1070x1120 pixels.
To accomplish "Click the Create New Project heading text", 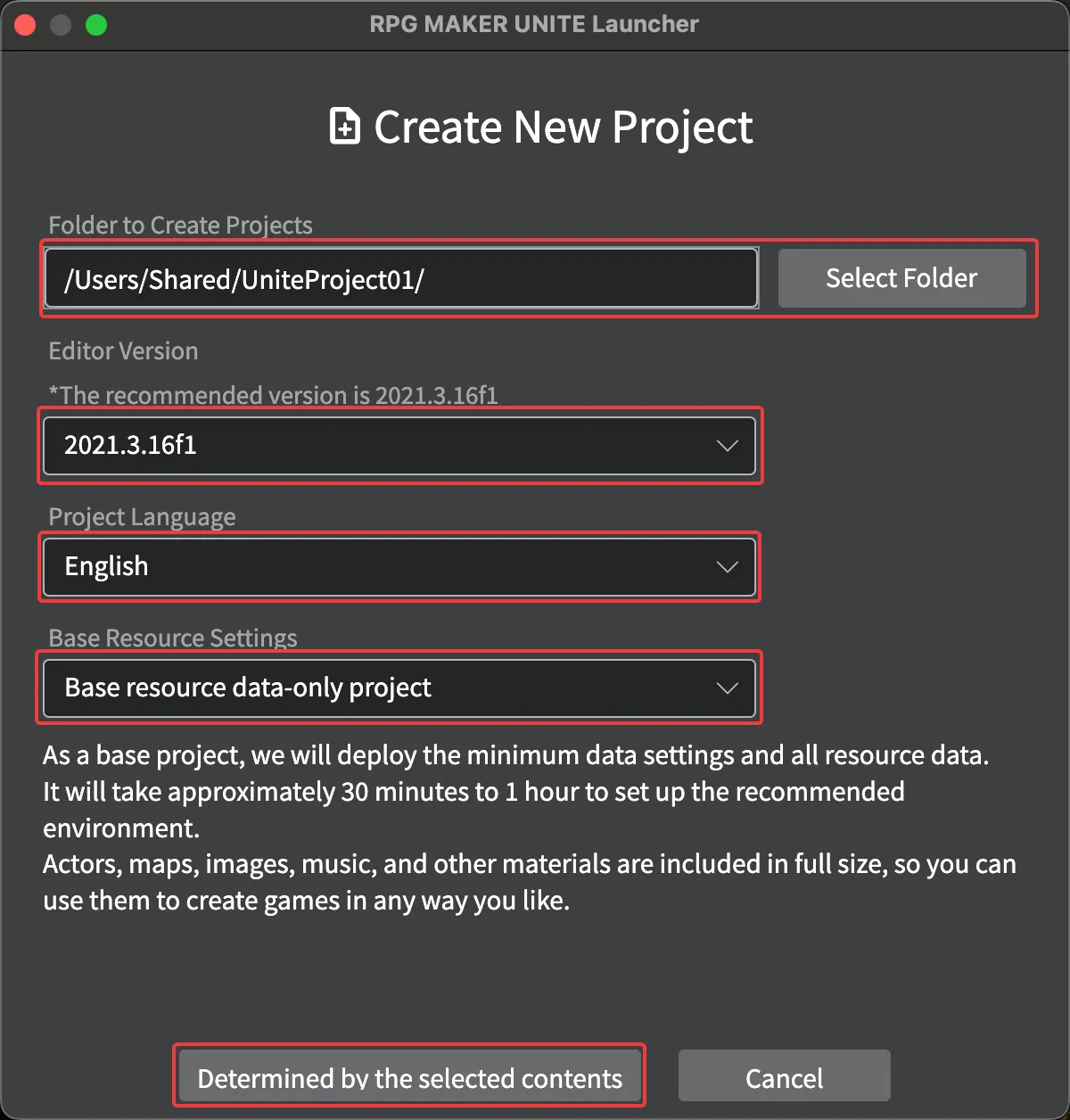I will [x=563, y=127].
